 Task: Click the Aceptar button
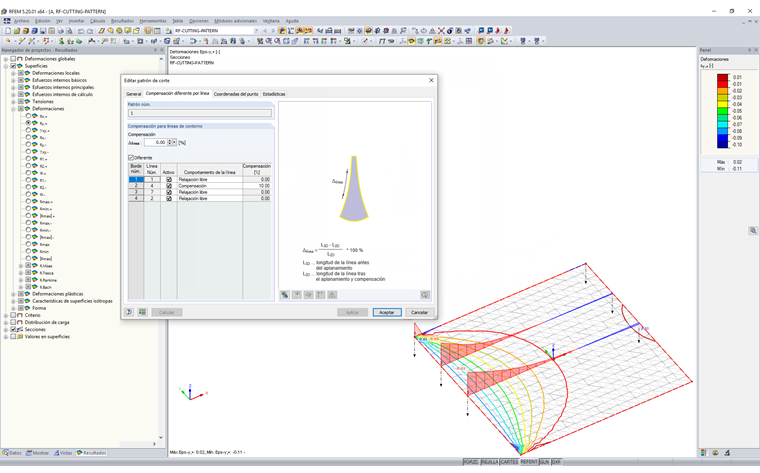pos(387,312)
